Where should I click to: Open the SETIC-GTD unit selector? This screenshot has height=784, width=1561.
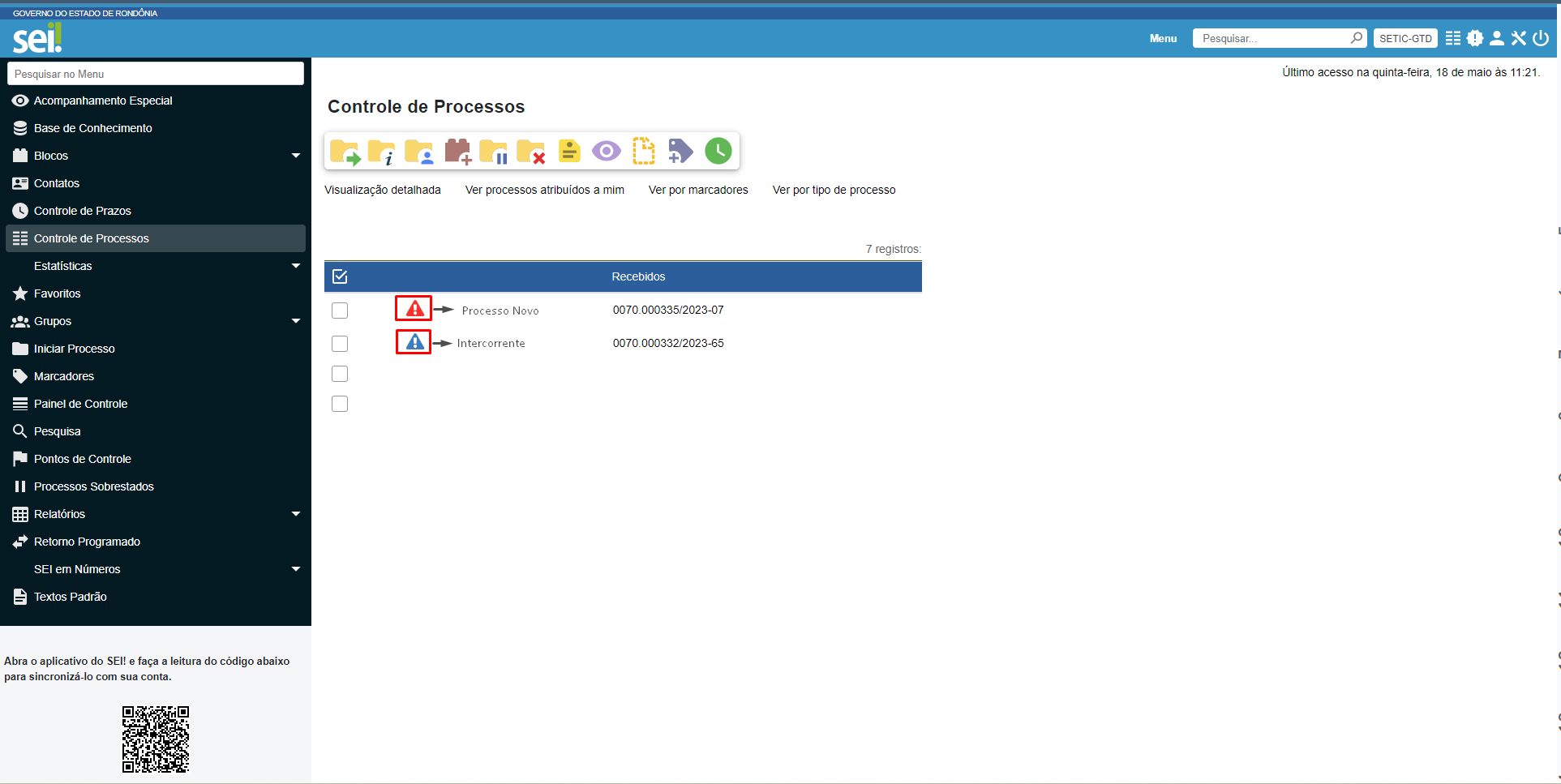1405,38
